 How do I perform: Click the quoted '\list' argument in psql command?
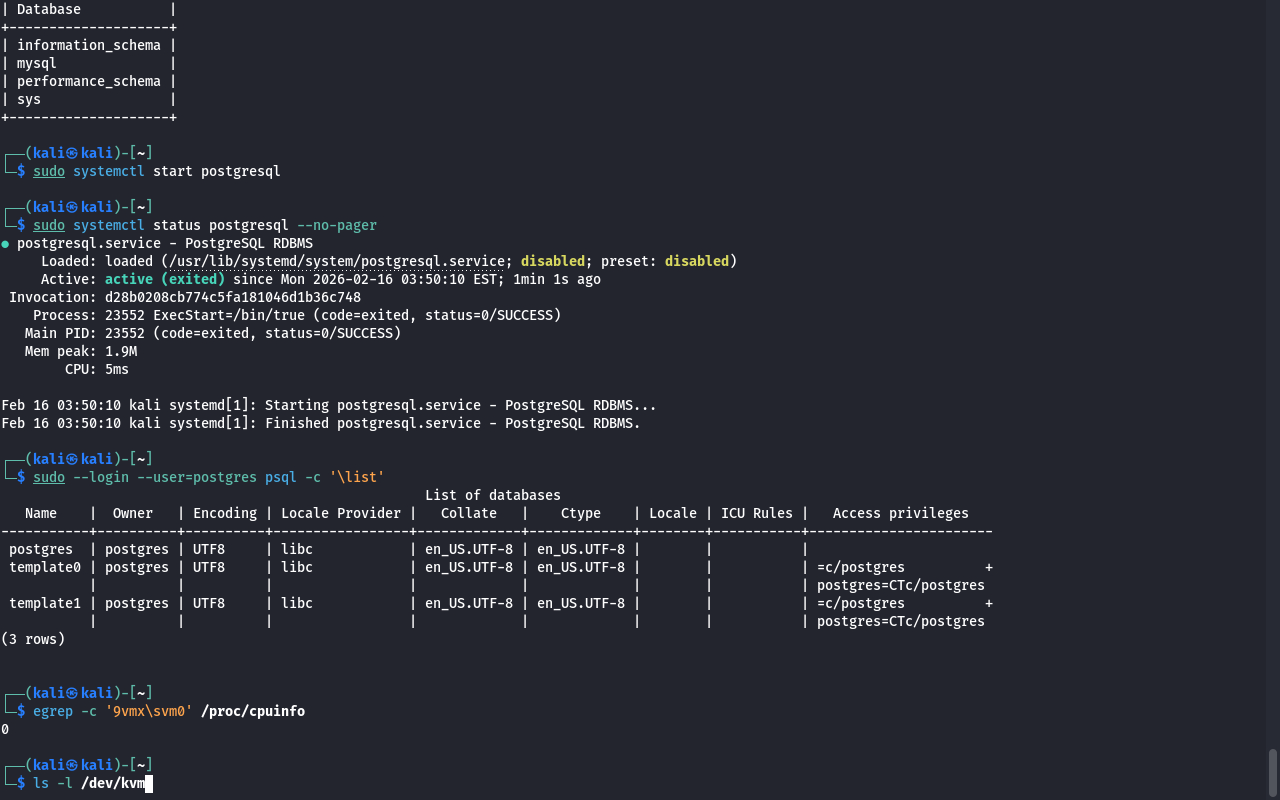357,477
